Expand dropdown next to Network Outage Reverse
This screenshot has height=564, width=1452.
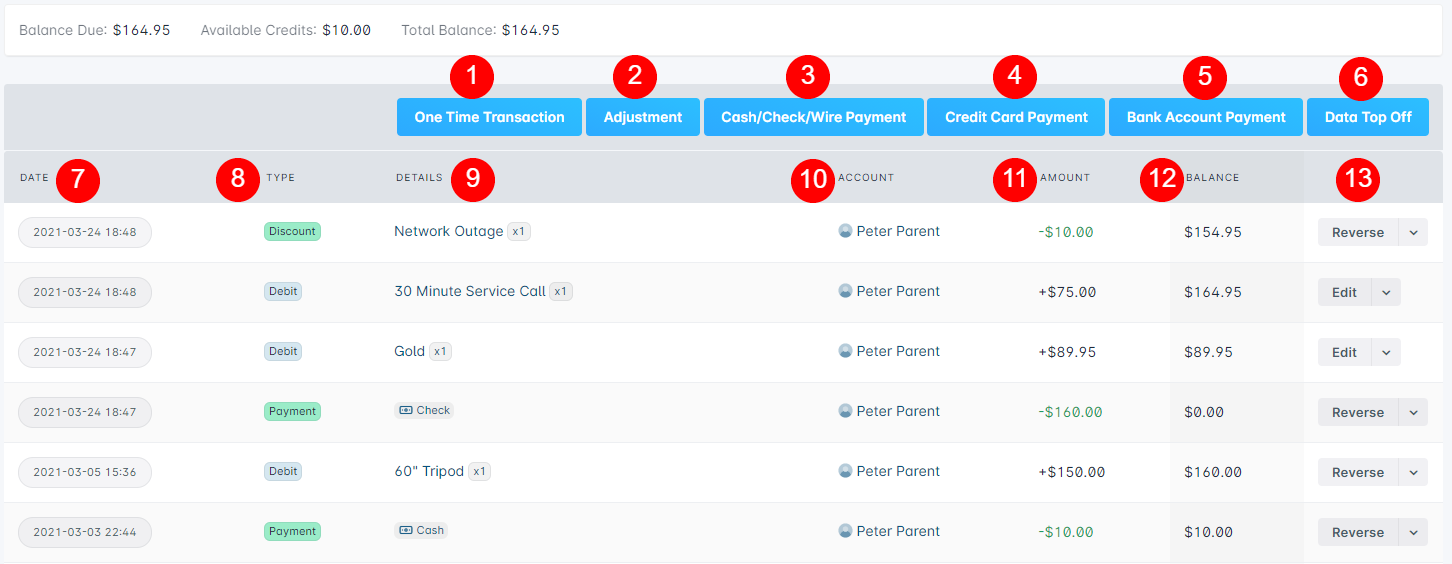[x=1413, y=232]
